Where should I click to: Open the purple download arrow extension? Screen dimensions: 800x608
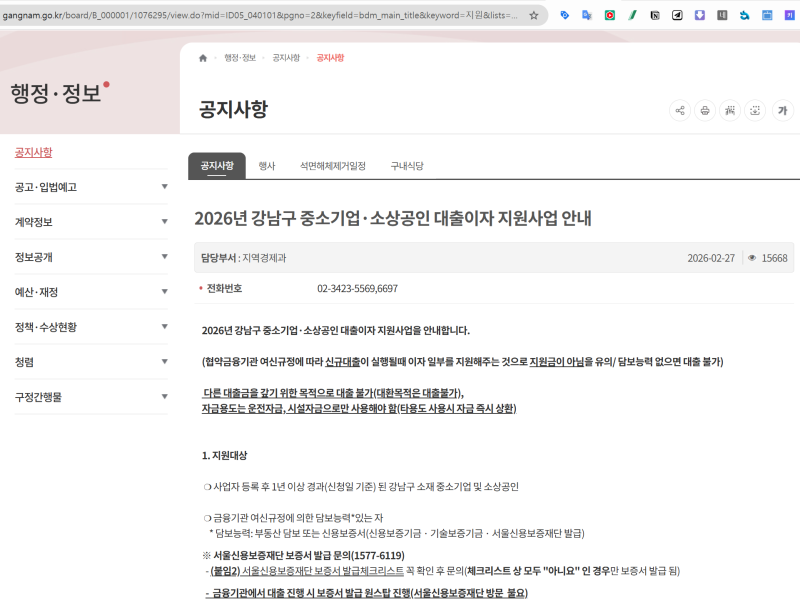(x=699, y=15)
